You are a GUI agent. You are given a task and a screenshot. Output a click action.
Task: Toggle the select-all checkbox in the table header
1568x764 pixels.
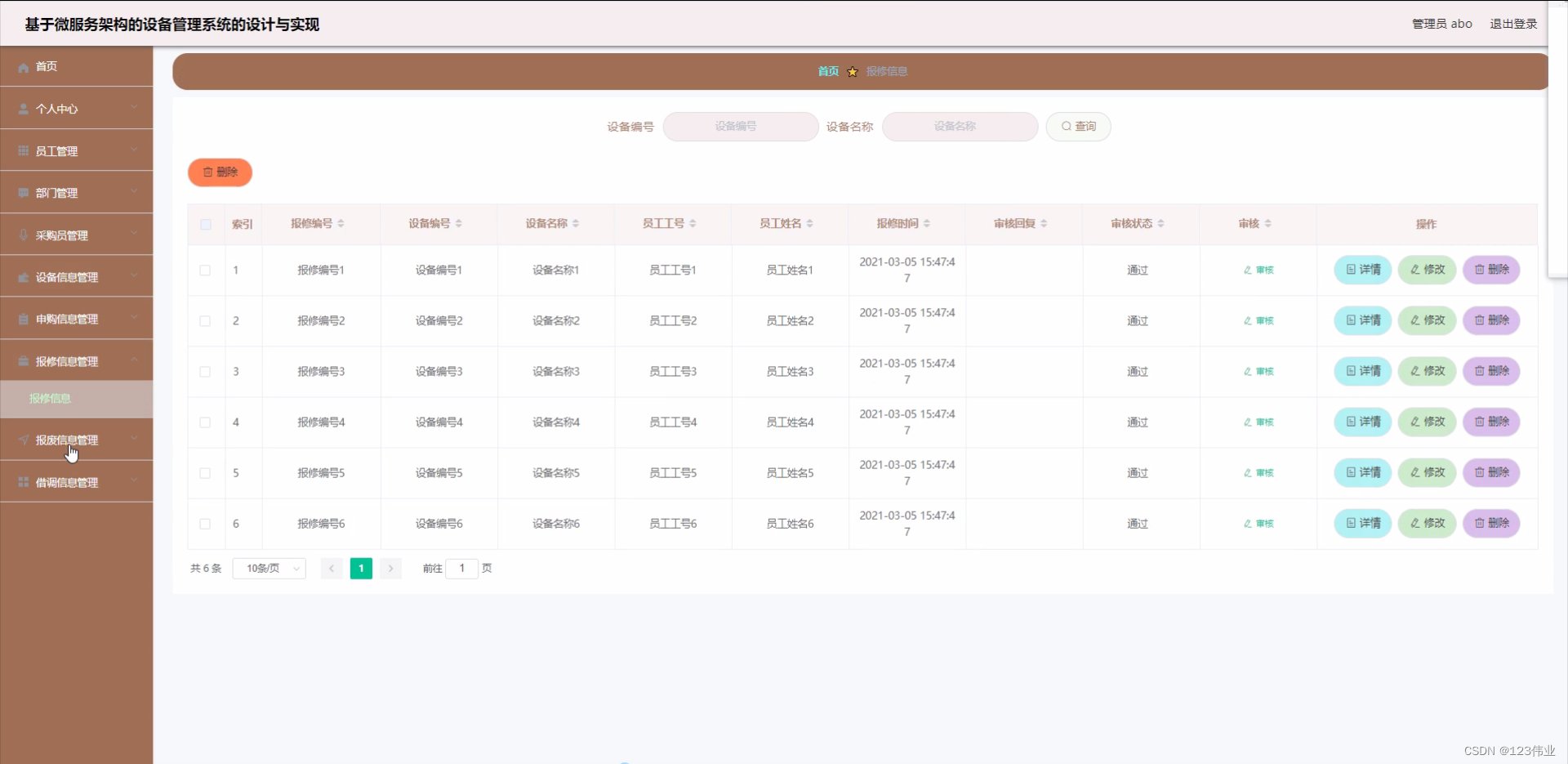click(205, 225)
